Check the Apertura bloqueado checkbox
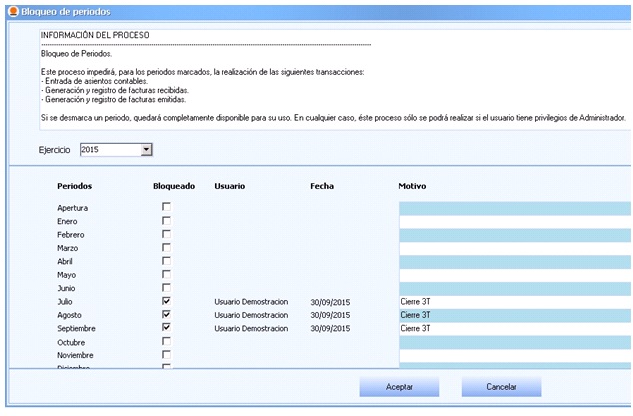Screen dimensions: 633x416 coord(166,207)
